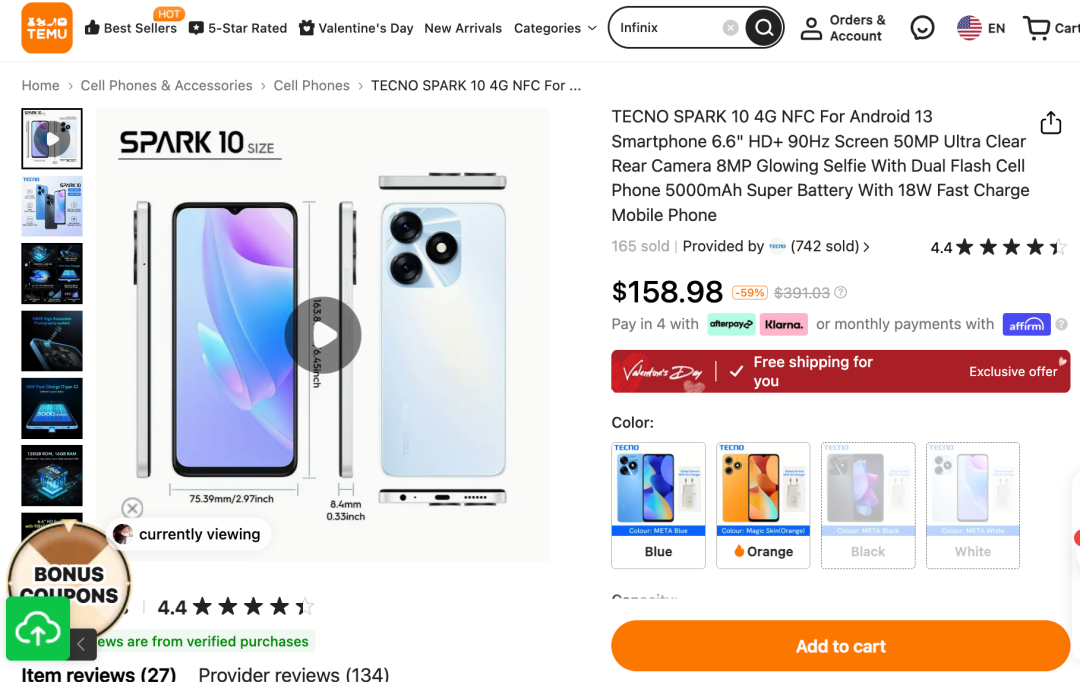
Task: Open the support chat icon
Action: pos(923,28)
